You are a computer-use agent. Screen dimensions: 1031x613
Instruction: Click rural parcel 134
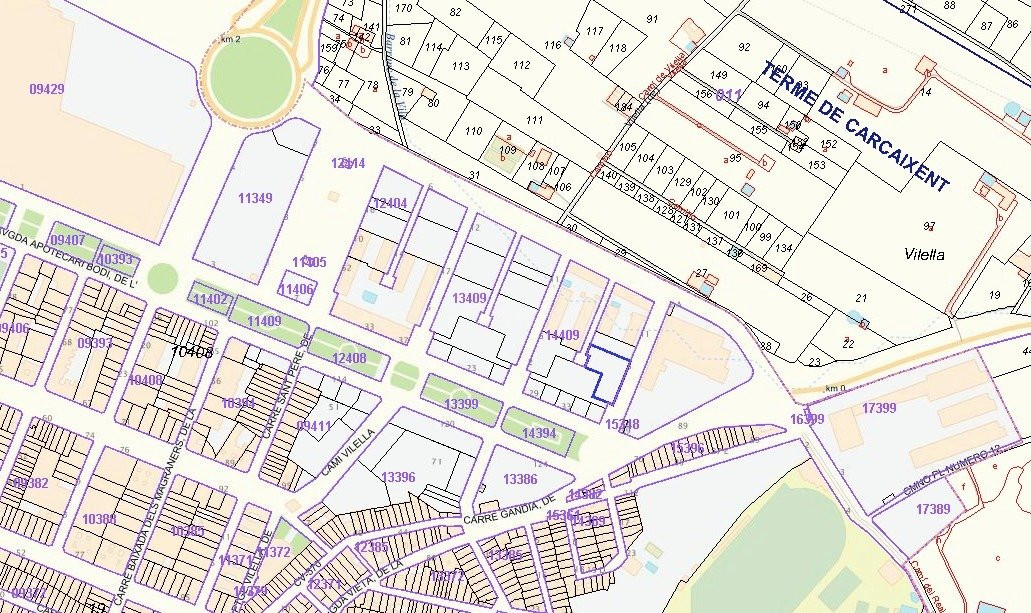784,248
